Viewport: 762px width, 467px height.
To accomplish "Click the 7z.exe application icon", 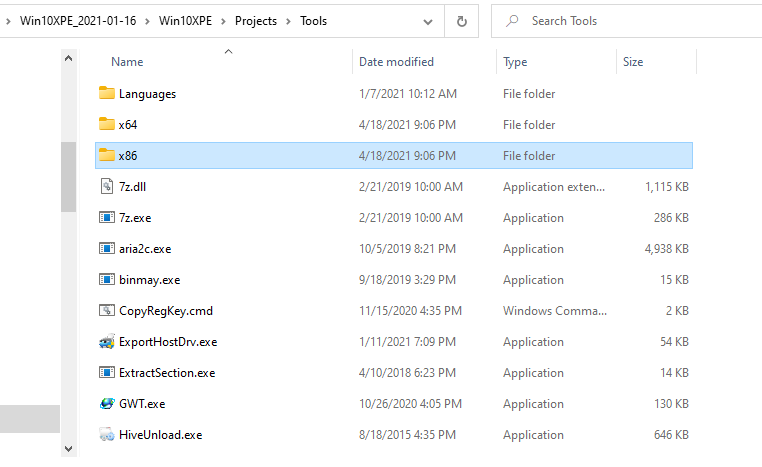I will [106, 217].
